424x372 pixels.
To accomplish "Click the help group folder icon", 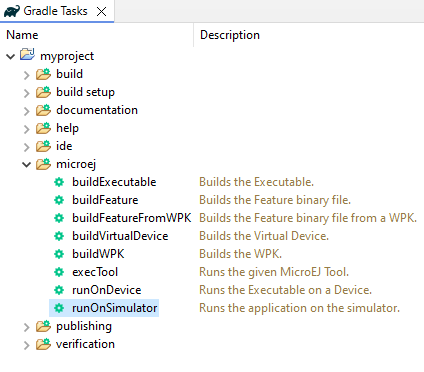I will point(43,128).
